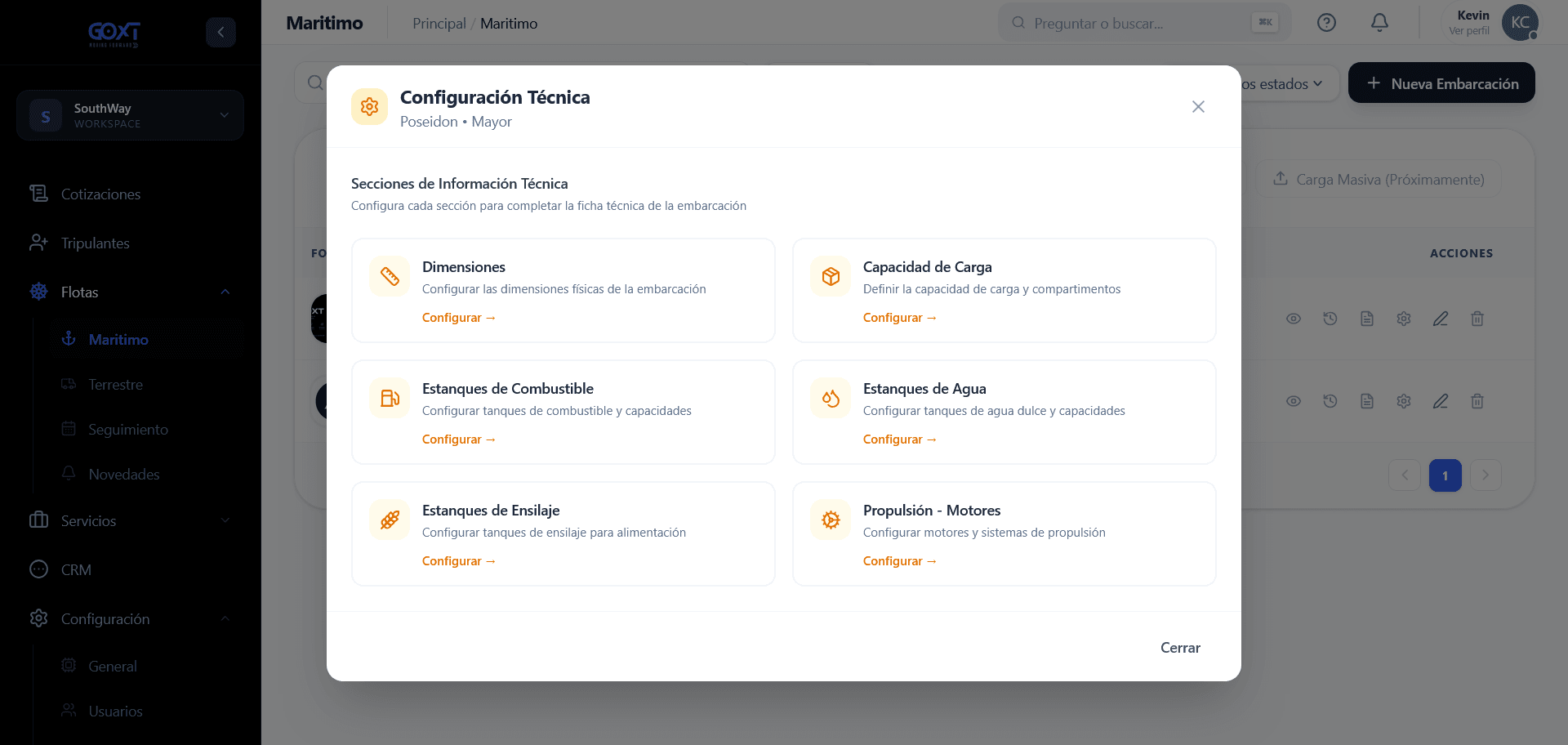The image size is (1568, 745).
Task: Open technical settings gear in second row
Action: click(x=1404, y=401)
